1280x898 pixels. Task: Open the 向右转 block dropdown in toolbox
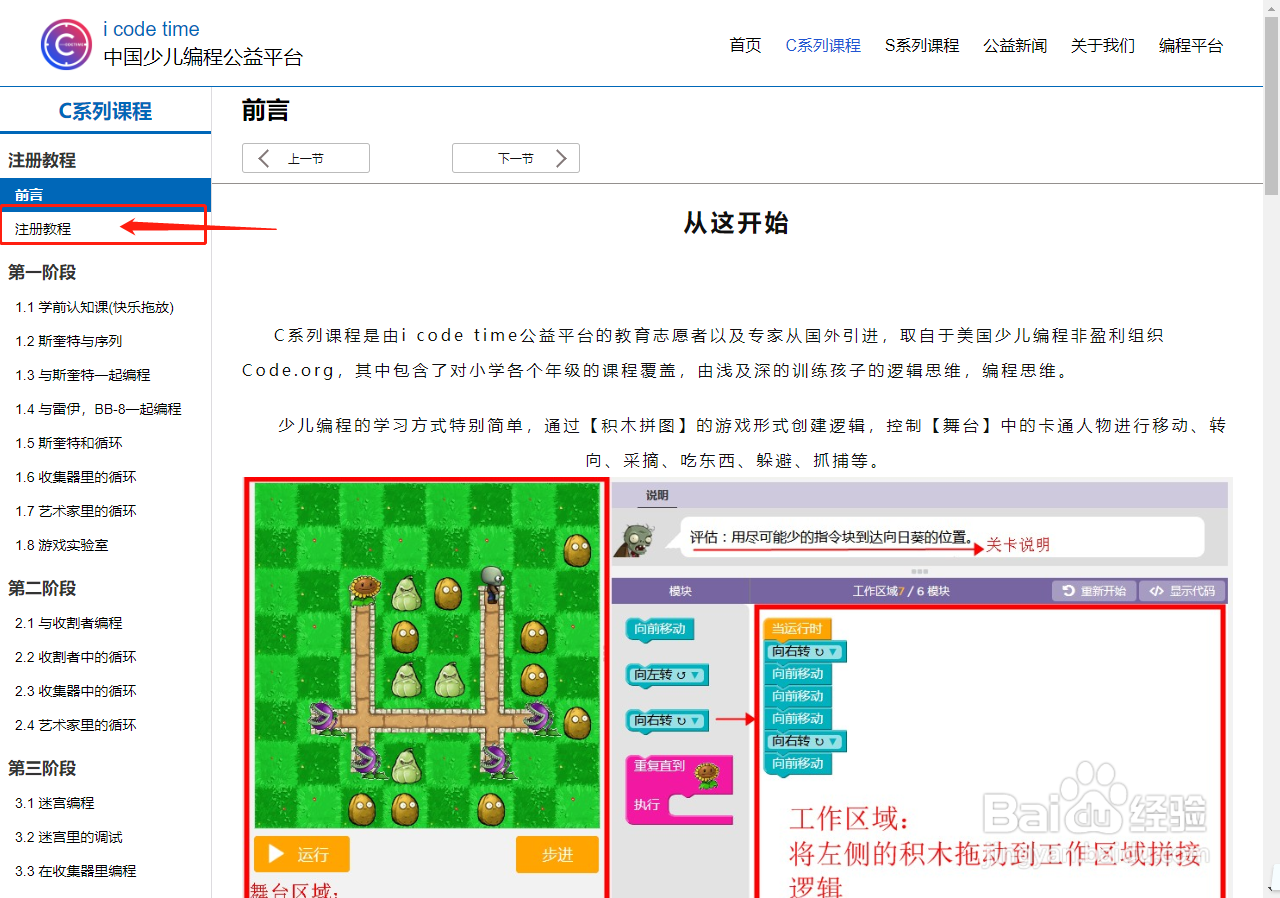click(x=694, y=721)
